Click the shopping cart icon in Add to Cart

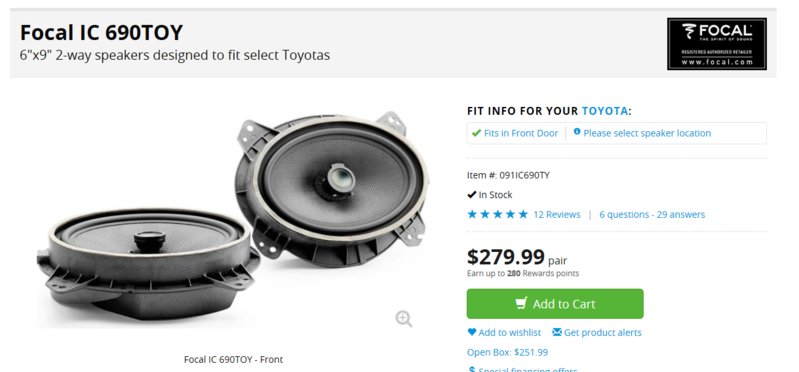pyautogui.click(x=521, y=303)
